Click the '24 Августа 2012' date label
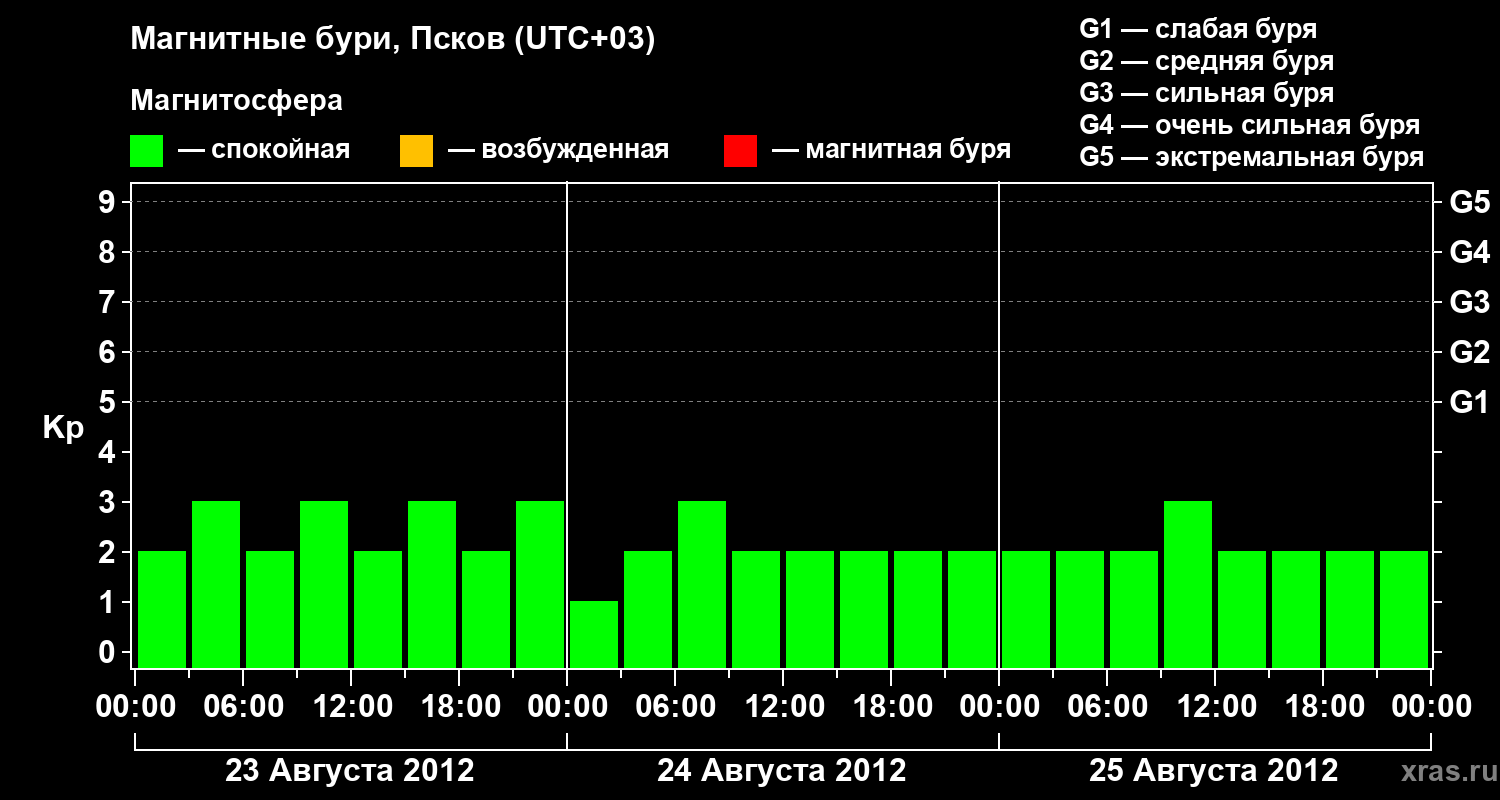The height and width of the screenshot is (800, 1500). tap(782, 771)
